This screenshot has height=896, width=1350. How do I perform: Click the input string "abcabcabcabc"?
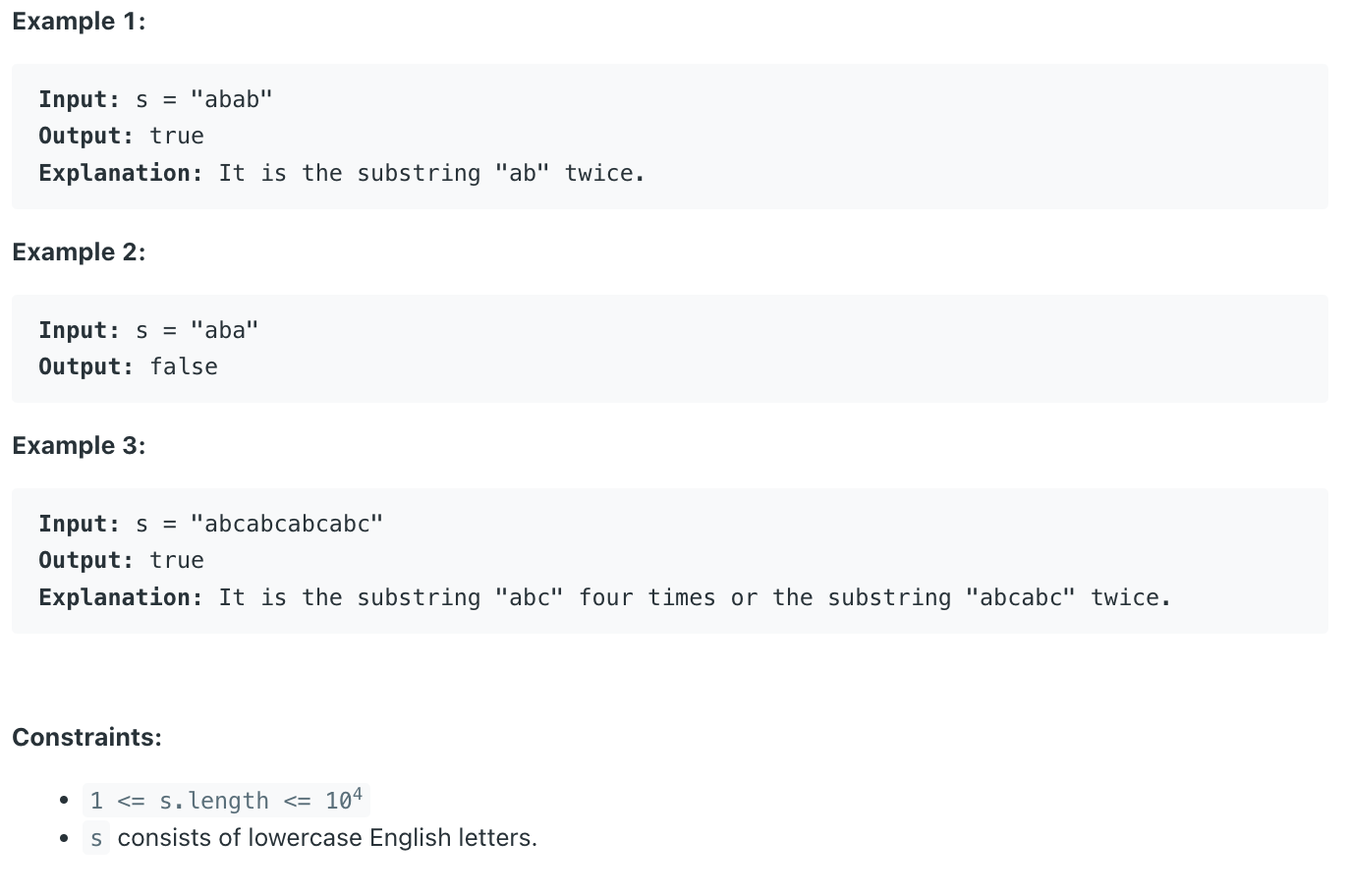pyautogui.click(x=287, y=524)
